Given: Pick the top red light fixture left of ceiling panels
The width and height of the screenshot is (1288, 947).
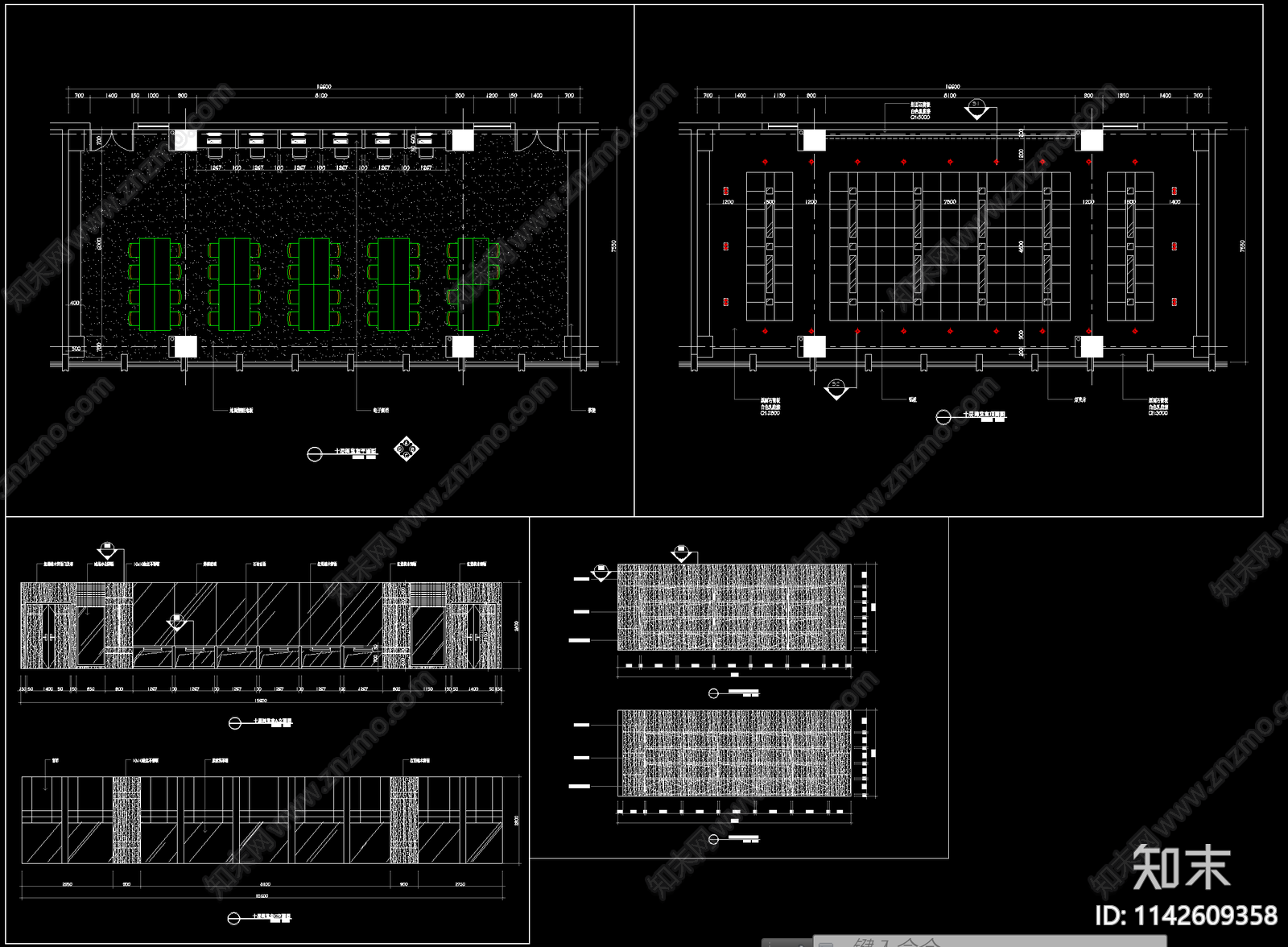Looking at the screenshot, I should [726, 191].
